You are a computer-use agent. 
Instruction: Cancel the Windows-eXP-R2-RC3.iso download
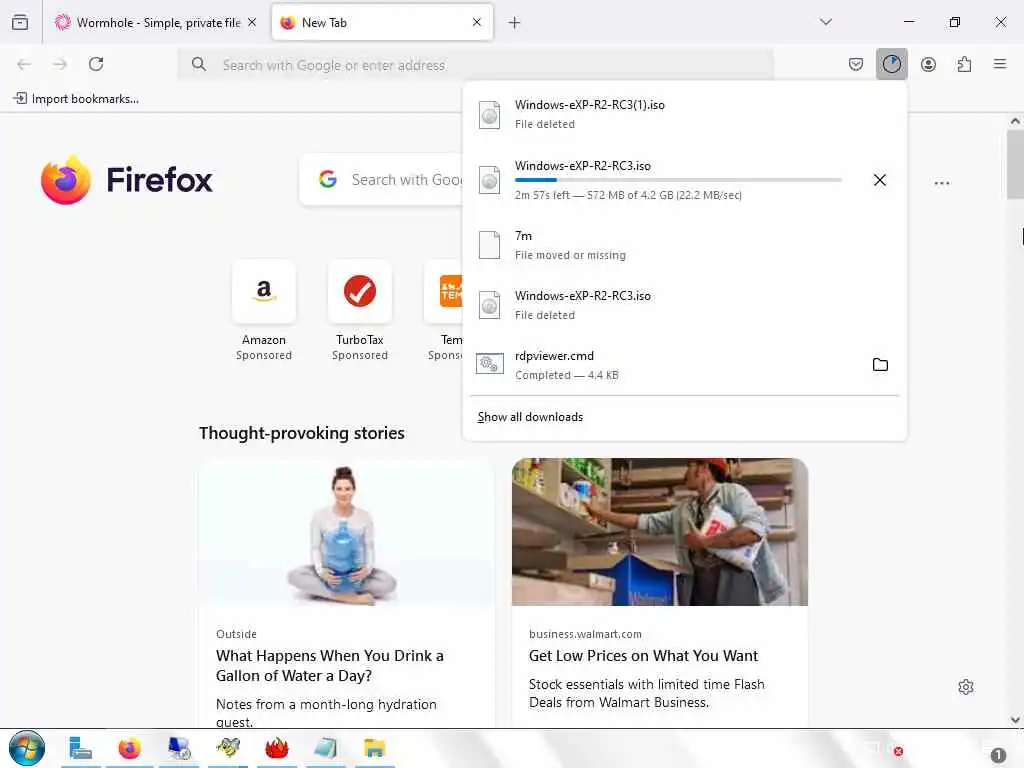(880, 180)
